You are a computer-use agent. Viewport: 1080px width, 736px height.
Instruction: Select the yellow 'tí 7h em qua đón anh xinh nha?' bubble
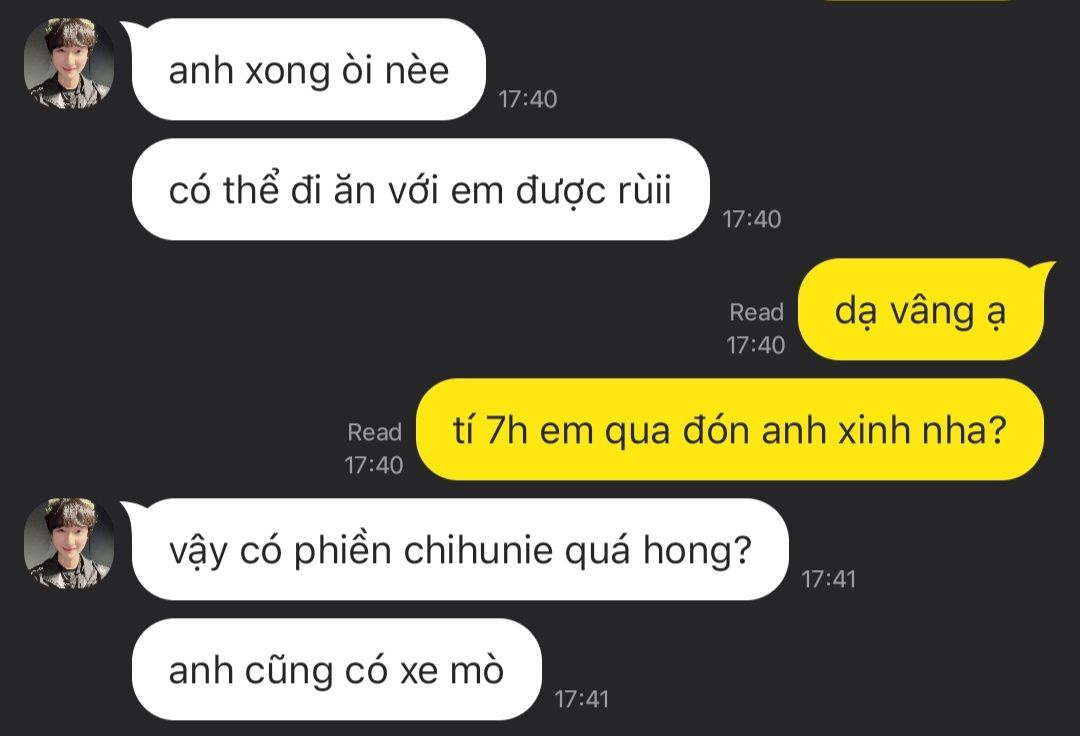(x=730, y=430)
